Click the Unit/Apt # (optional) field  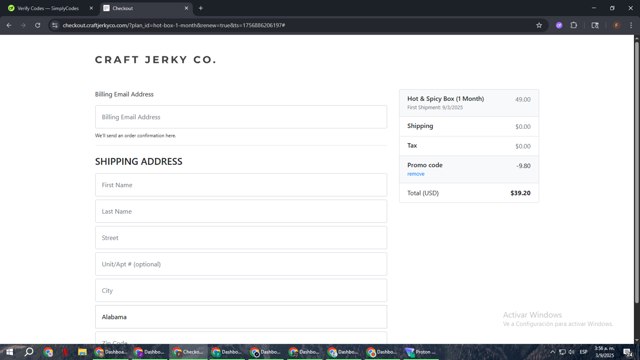coord(241,264)
